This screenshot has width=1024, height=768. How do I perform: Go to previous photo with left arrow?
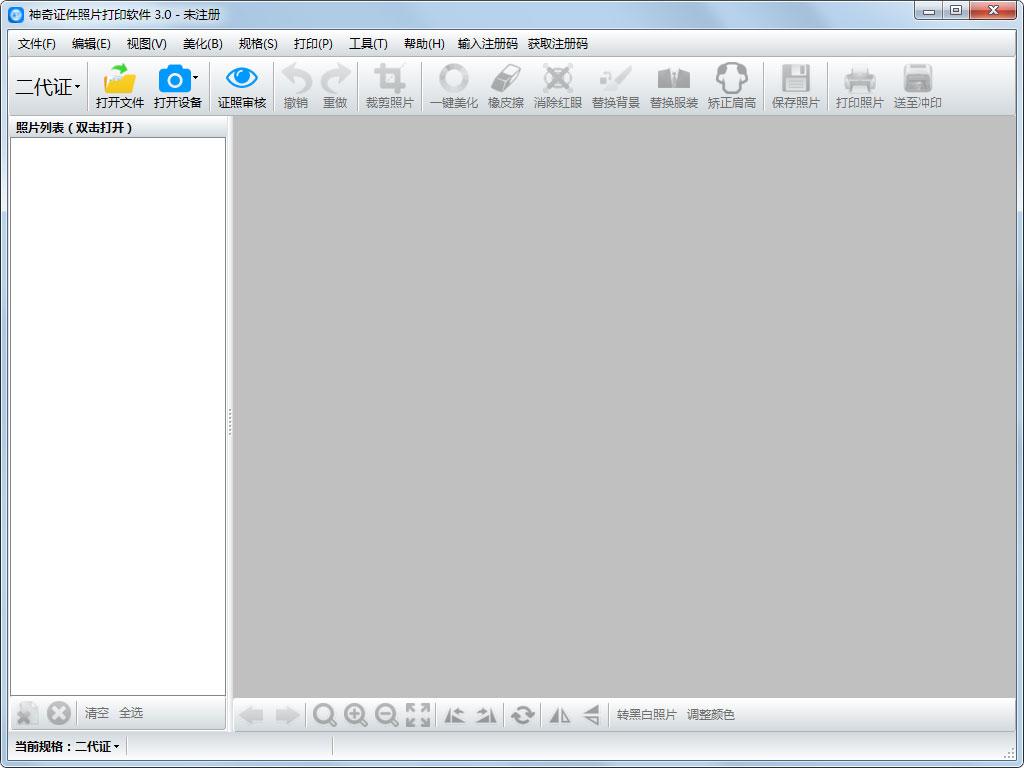coord(251,715)
